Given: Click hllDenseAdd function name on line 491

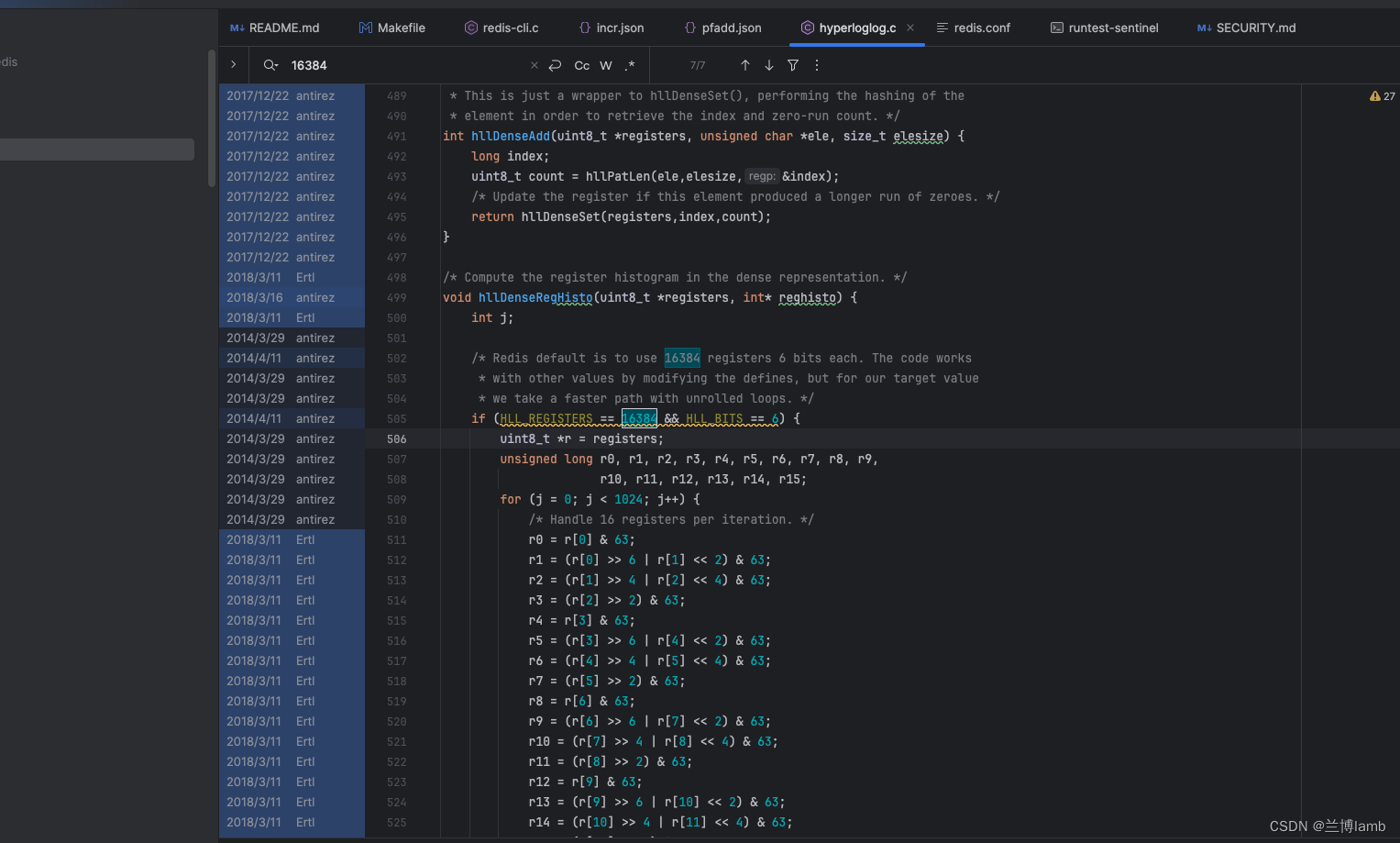Looking at the screenshot, I should (x=511, y=136).
